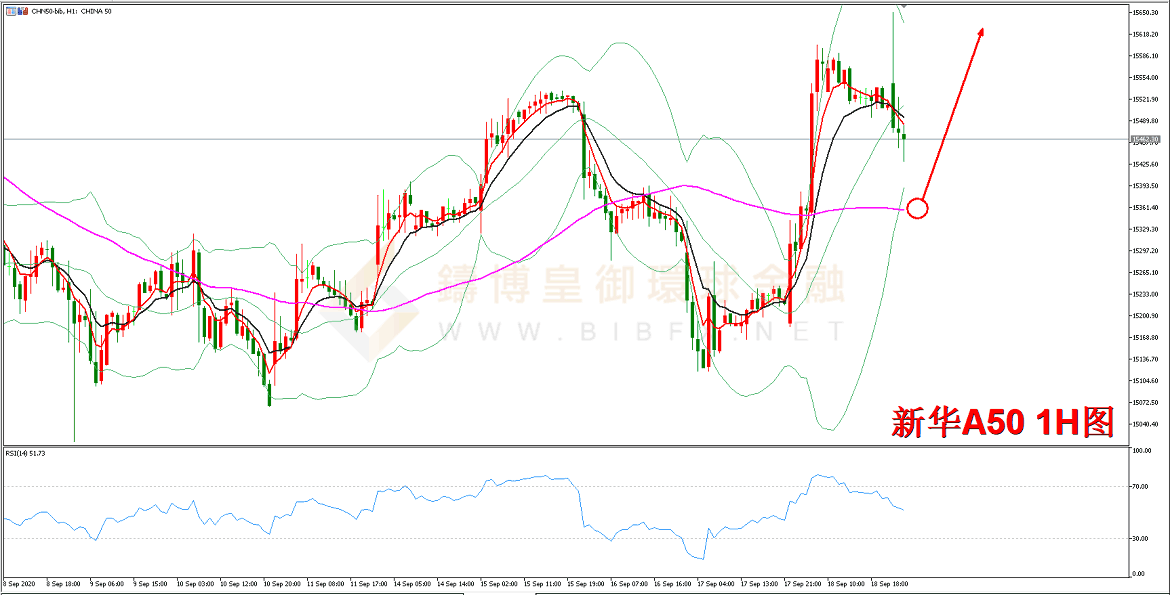Click the 70.00 level on RSI scale
Viewport: 1170px width, 595px height.
1139,487
